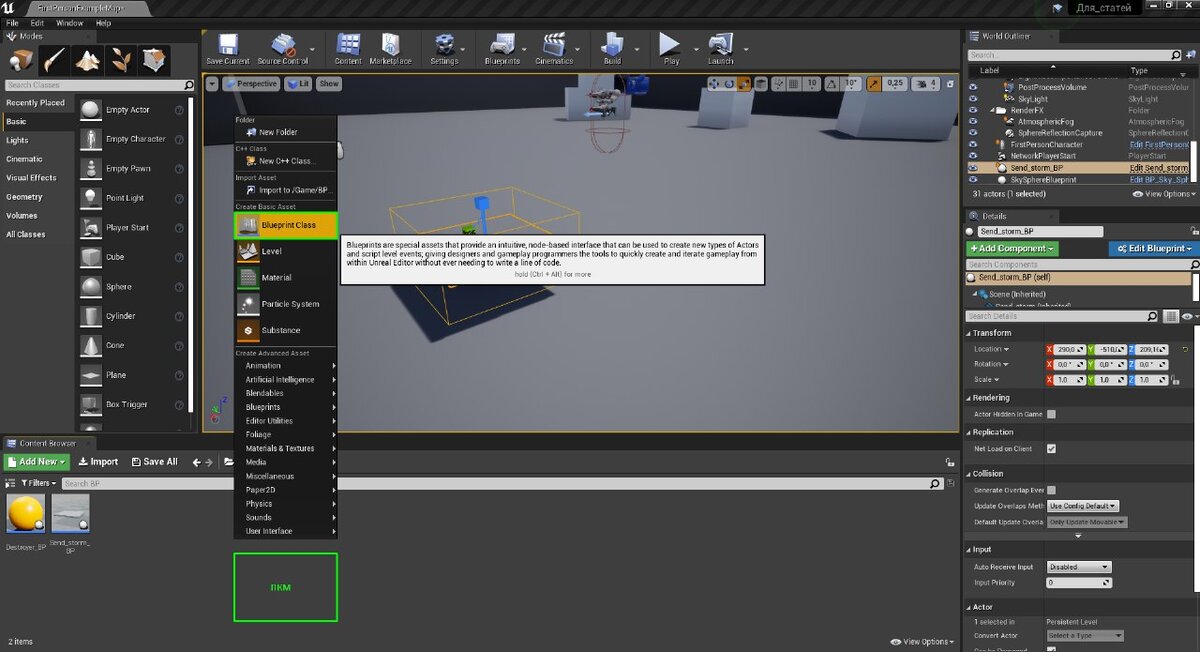The width and height of the screenshot is (1200, 652).
Task: Go back in Content Browser history
Action: 197,462
